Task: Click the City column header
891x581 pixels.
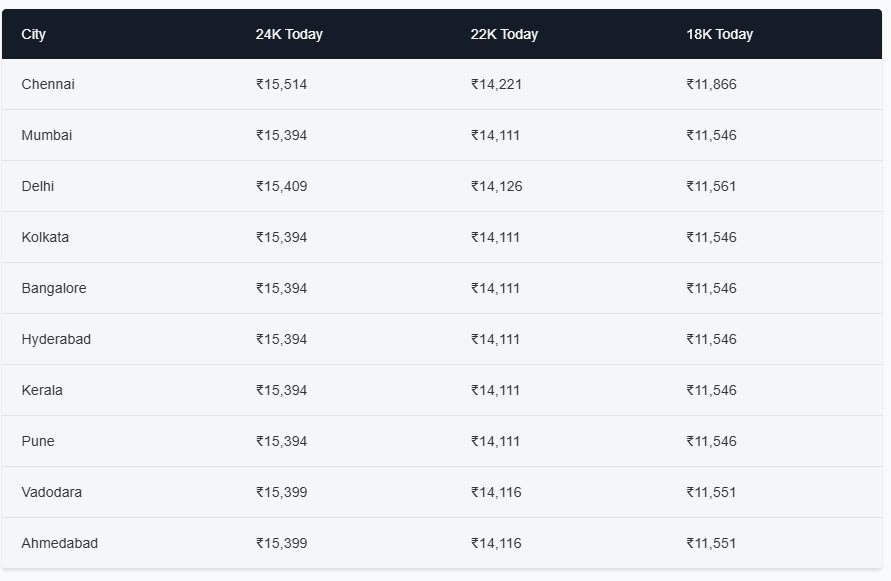Action: click(34, 34)
